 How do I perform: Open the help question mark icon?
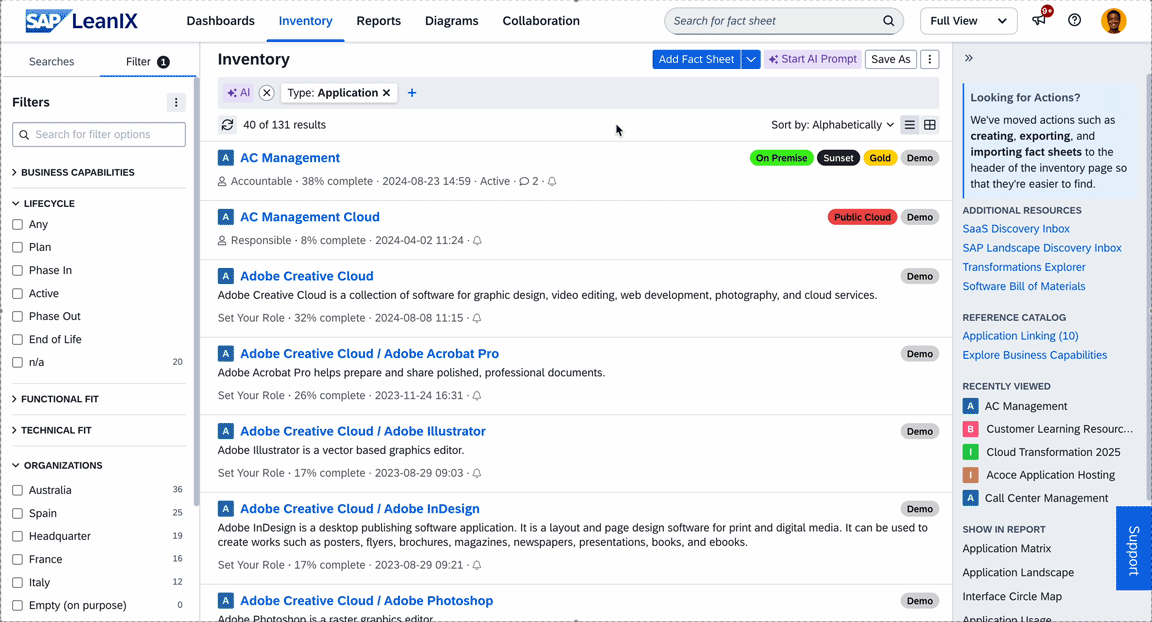click(1074, 21)
